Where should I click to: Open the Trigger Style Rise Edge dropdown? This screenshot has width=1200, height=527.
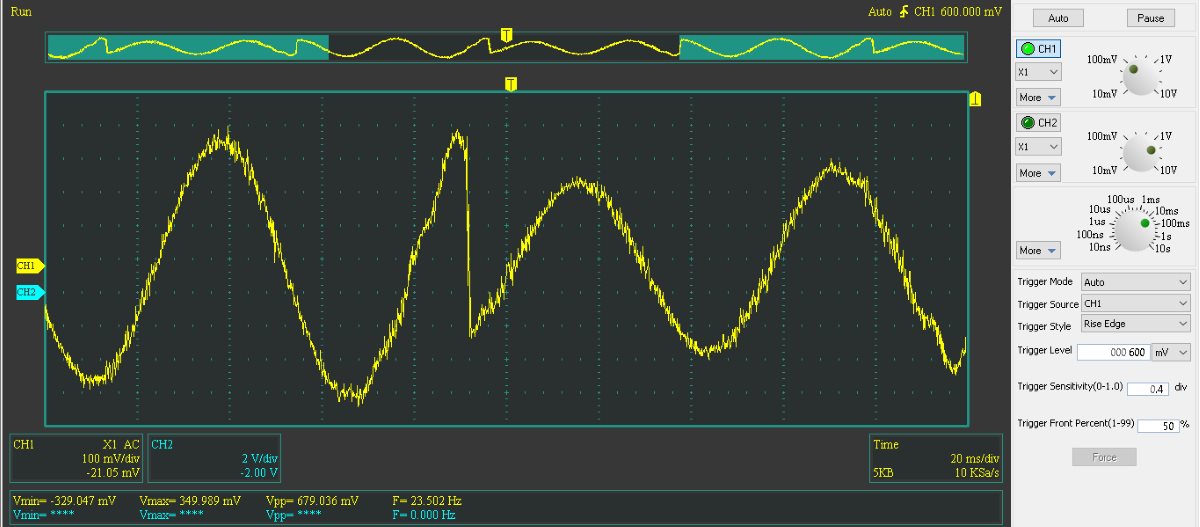(x=1136, y=325)
